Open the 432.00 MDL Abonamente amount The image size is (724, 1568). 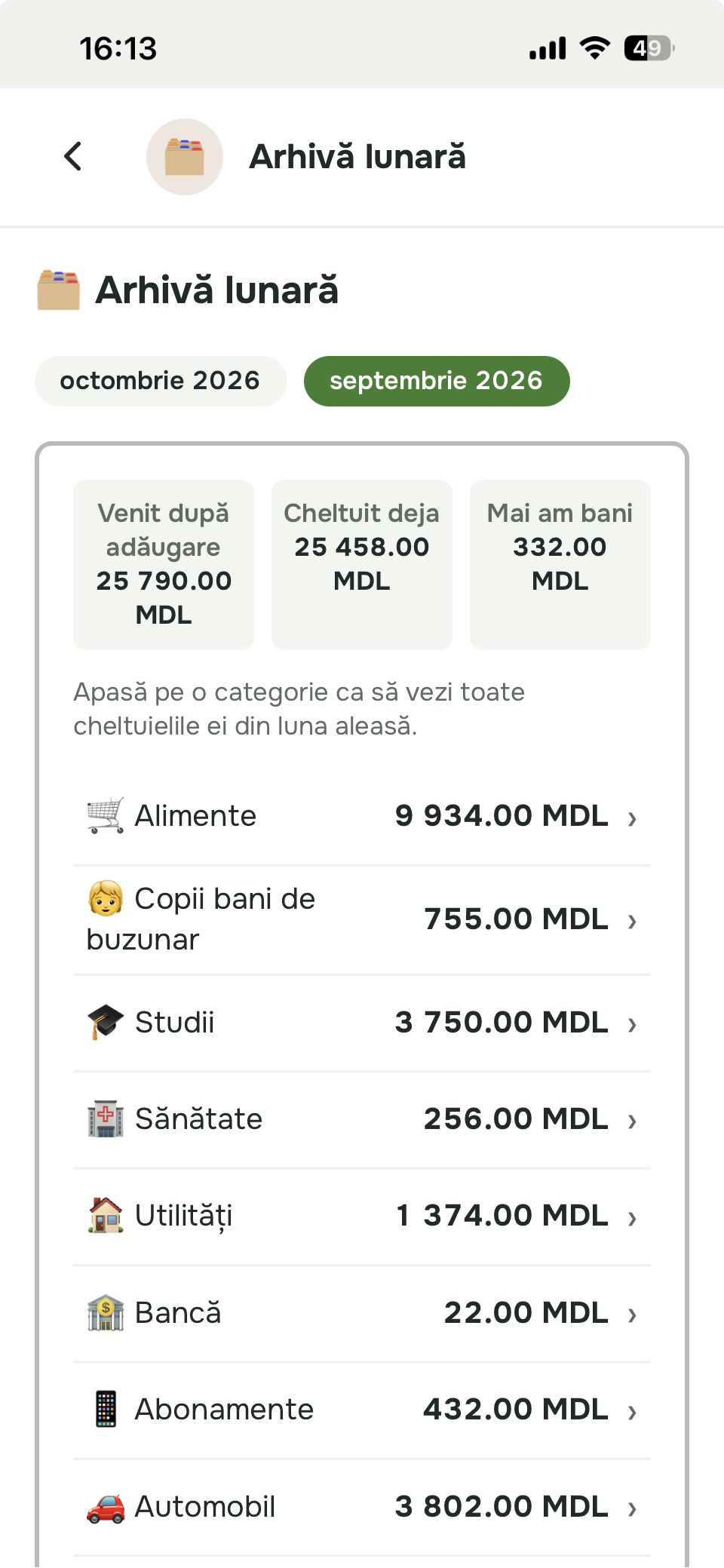pyautogui.click(x=516, y=1409)
